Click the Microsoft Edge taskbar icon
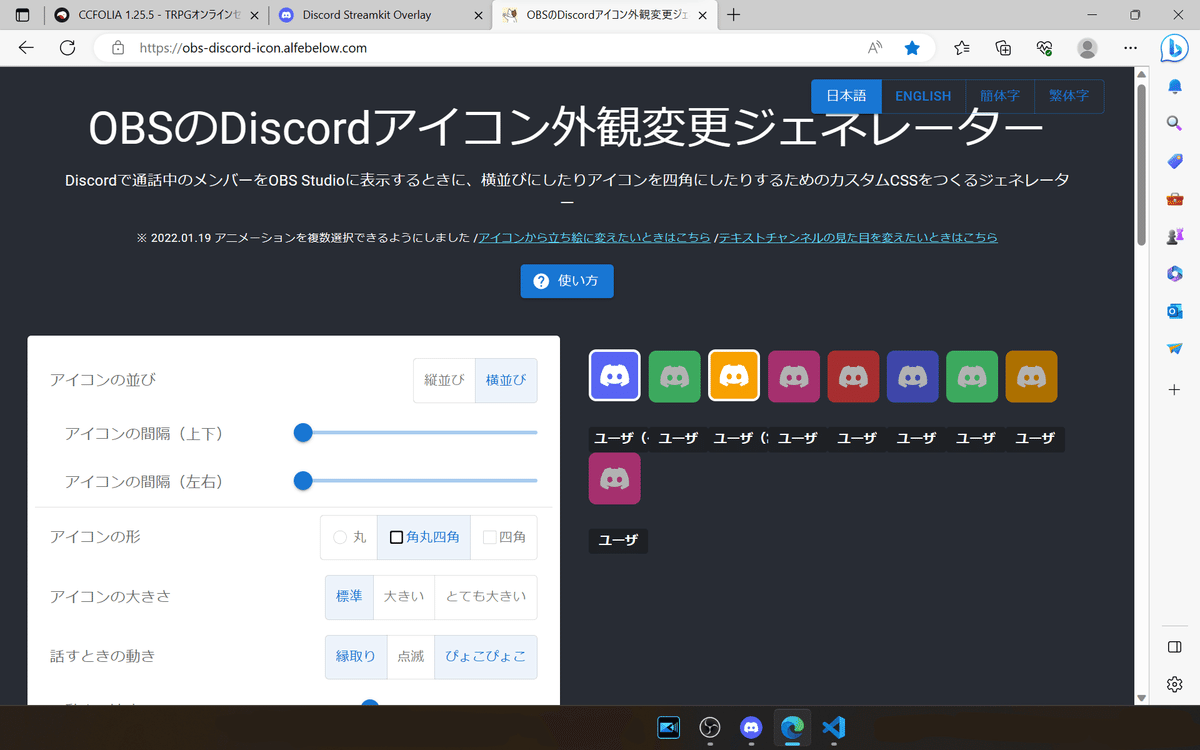 (x=792, y=727)
